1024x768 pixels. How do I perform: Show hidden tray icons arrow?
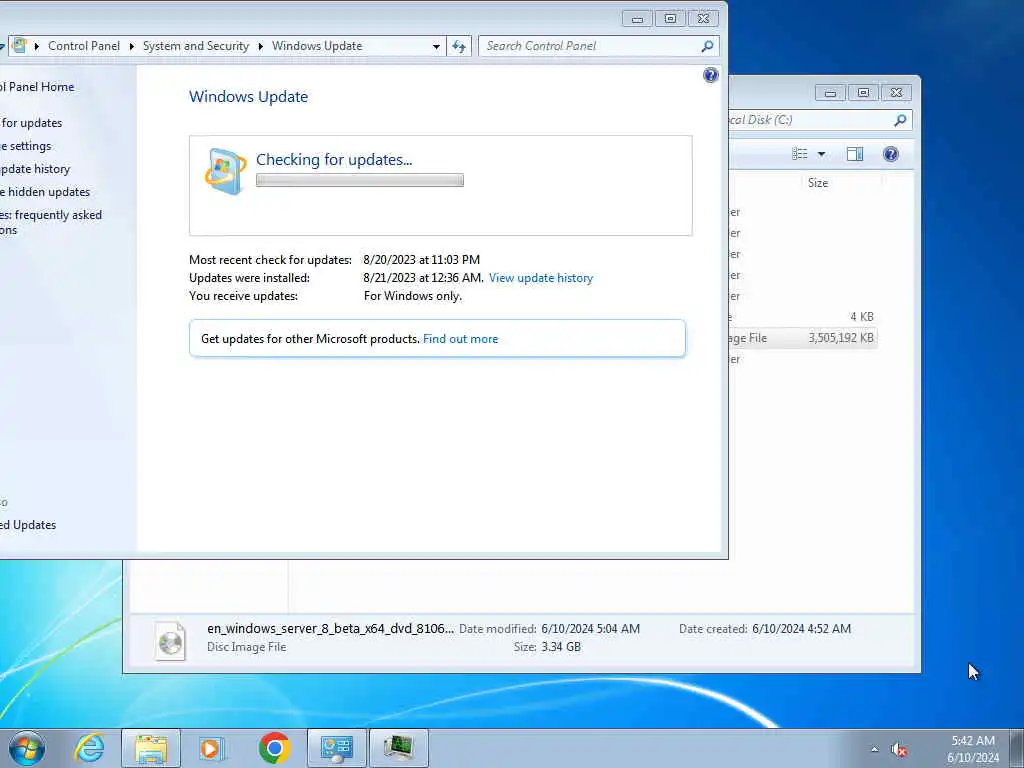[874, 749]
